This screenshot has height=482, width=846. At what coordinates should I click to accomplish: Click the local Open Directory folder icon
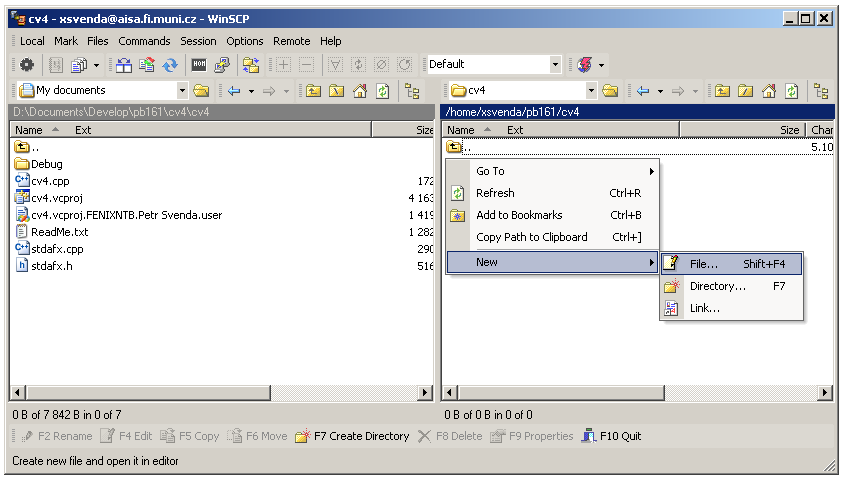click(201, 91)
